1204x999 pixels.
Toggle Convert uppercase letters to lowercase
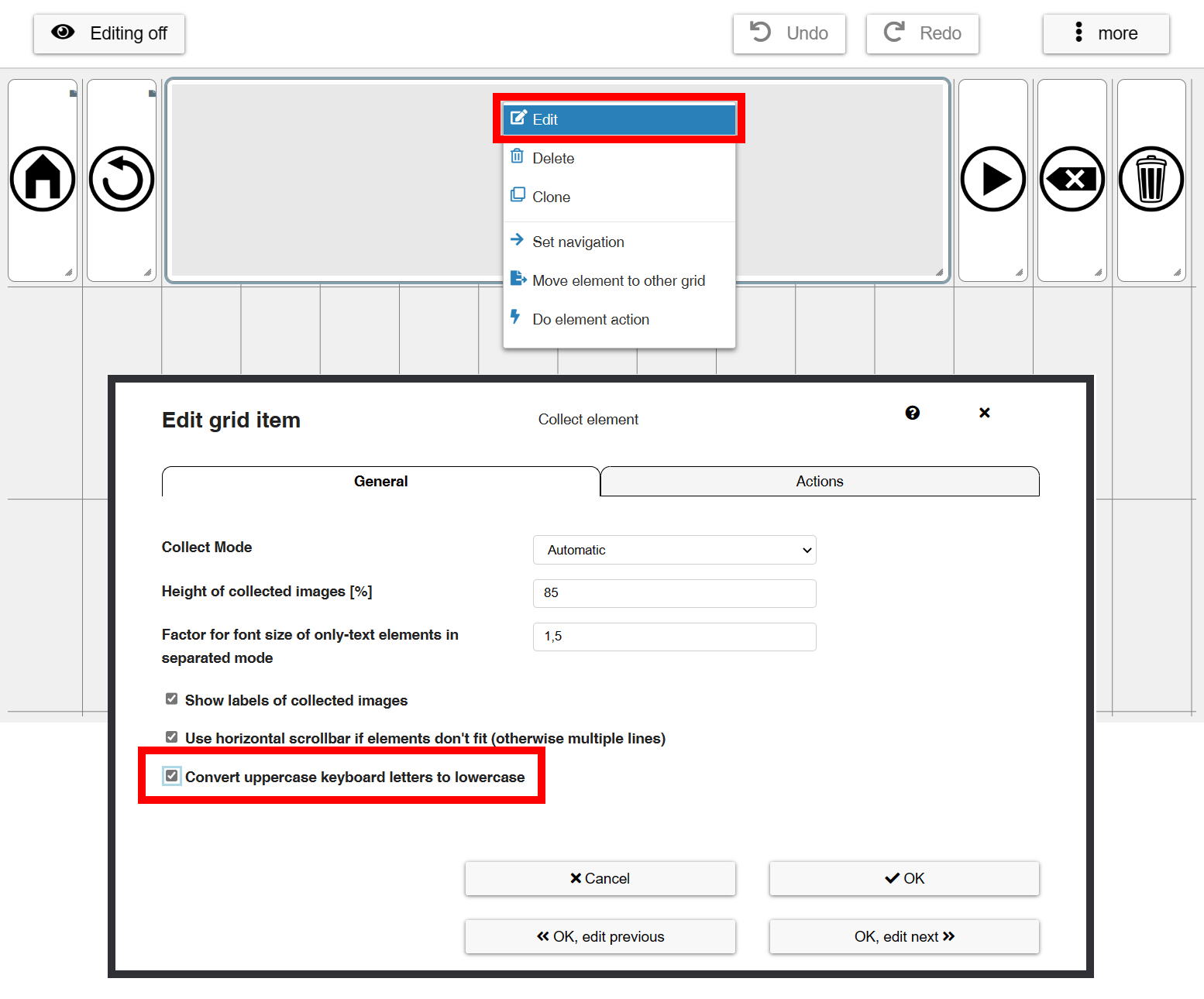click(172, 776)
